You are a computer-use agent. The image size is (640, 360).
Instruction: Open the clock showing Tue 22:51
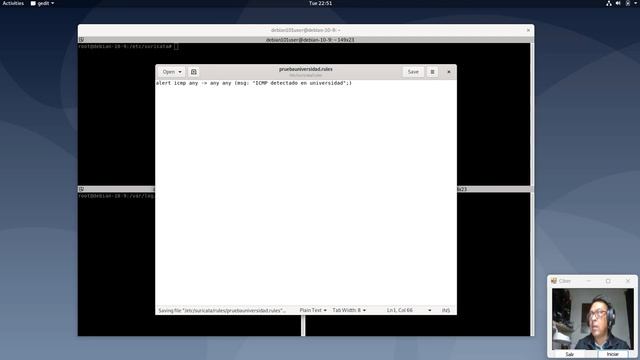click(320, 3)
